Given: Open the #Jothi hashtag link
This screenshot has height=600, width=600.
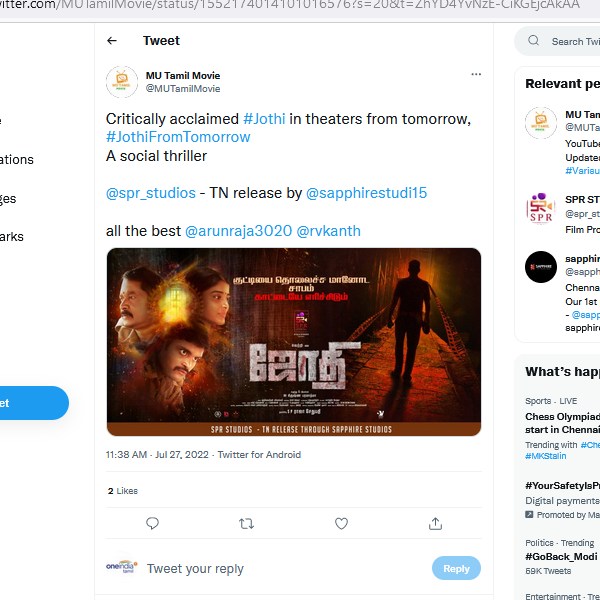Looking at the screenshot, I should pos(264,119).
